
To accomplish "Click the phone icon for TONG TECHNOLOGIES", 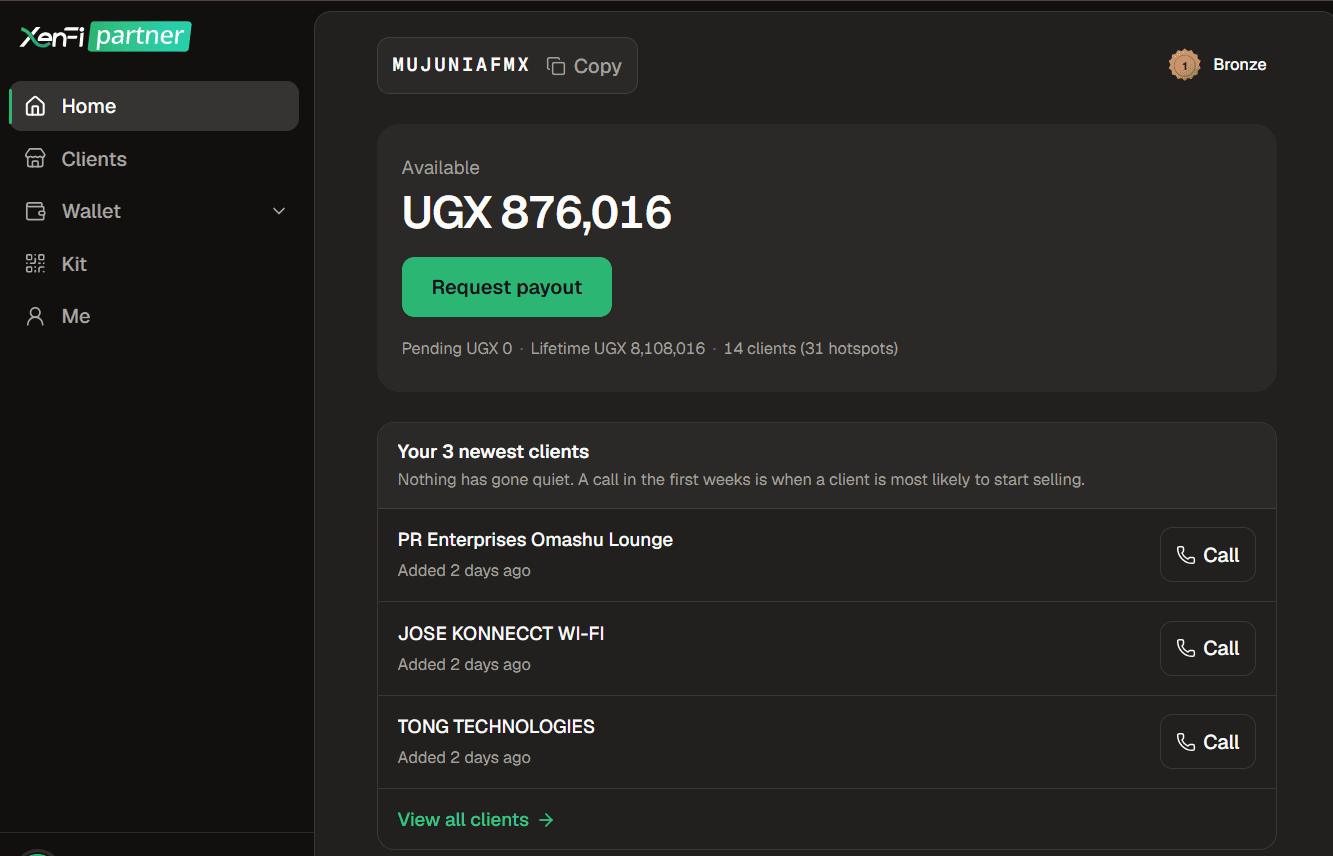I will [1186, 742].
